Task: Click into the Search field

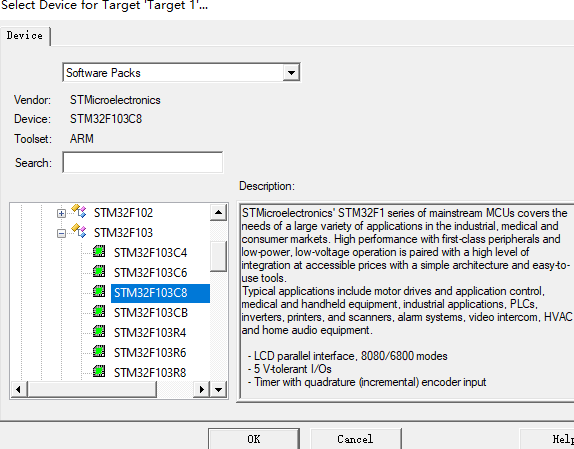Action: click(142, 162)
